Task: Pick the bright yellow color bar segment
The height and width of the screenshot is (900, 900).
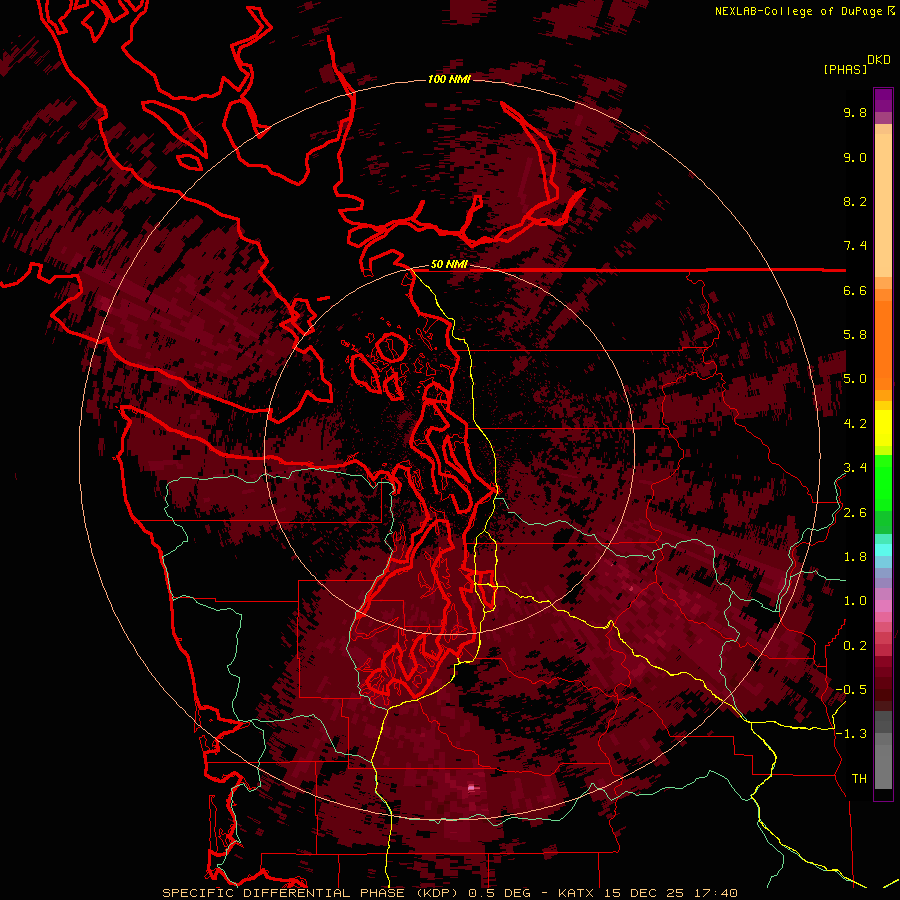Action: (883, 428)
